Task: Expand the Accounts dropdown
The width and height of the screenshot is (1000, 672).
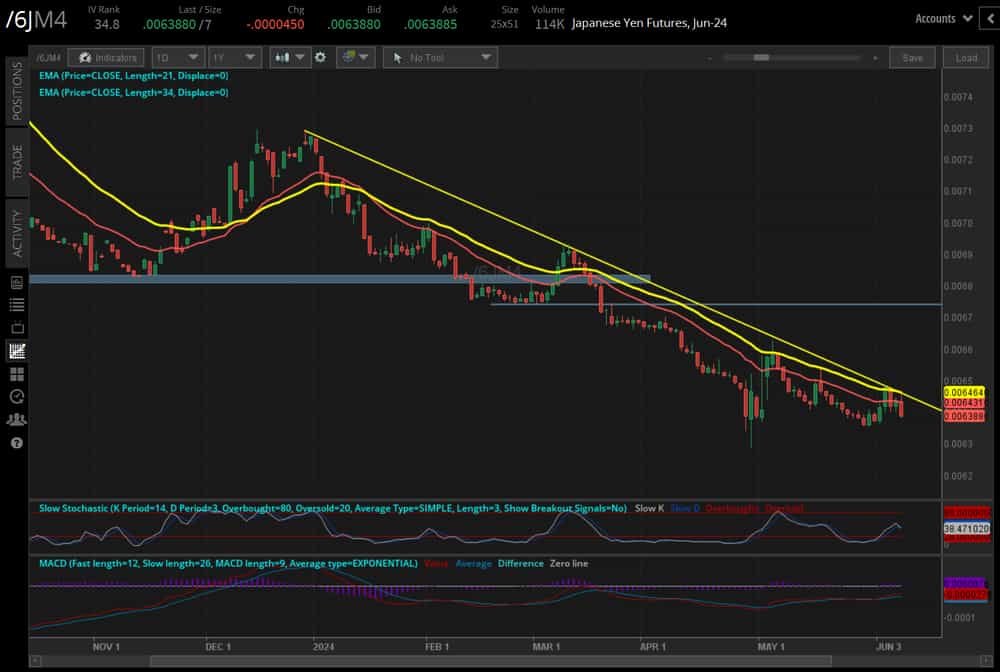Action: tap(943, 18)
